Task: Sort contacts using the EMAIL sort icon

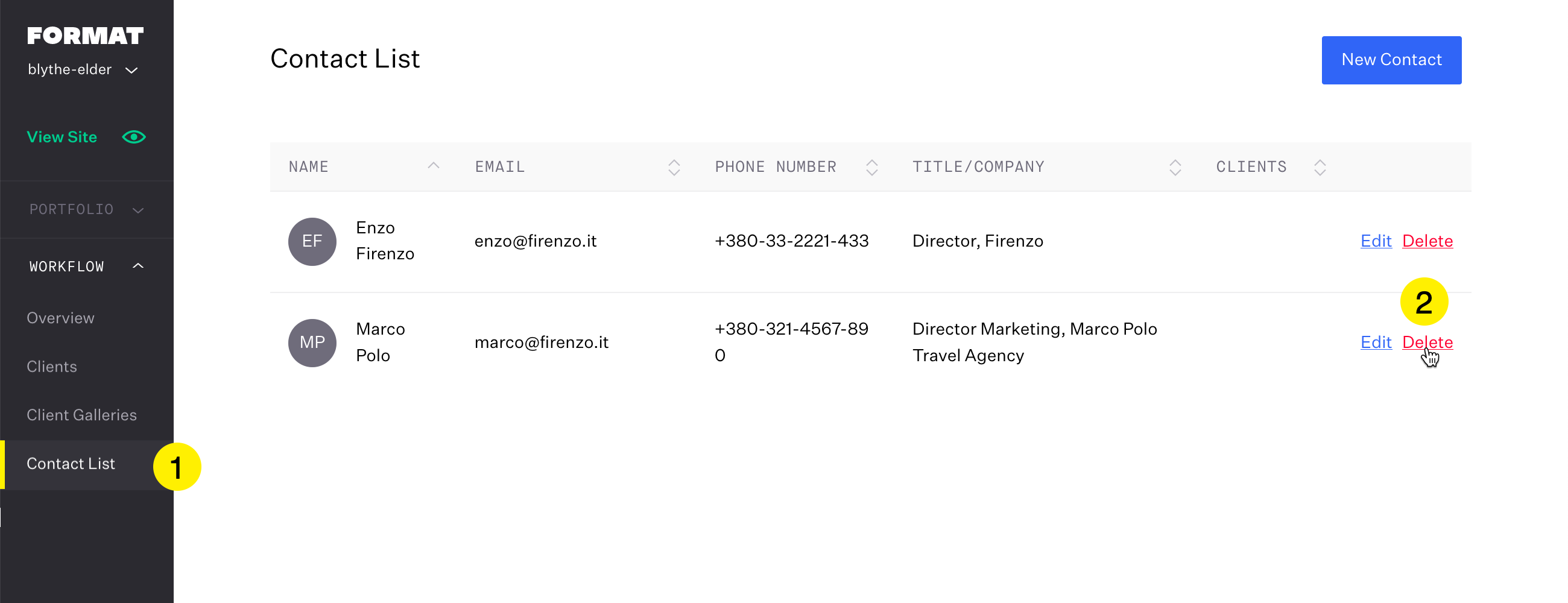Action: point(673,166)
